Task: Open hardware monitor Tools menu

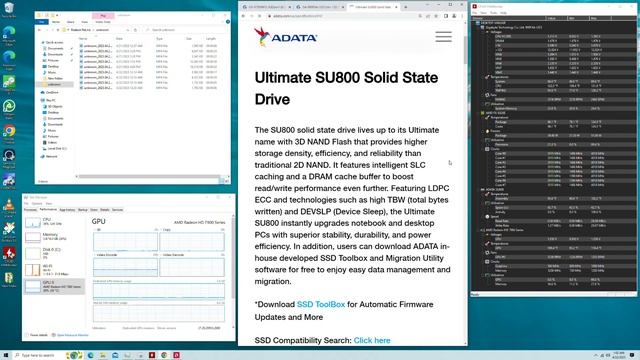Action: tap(493, 13)
